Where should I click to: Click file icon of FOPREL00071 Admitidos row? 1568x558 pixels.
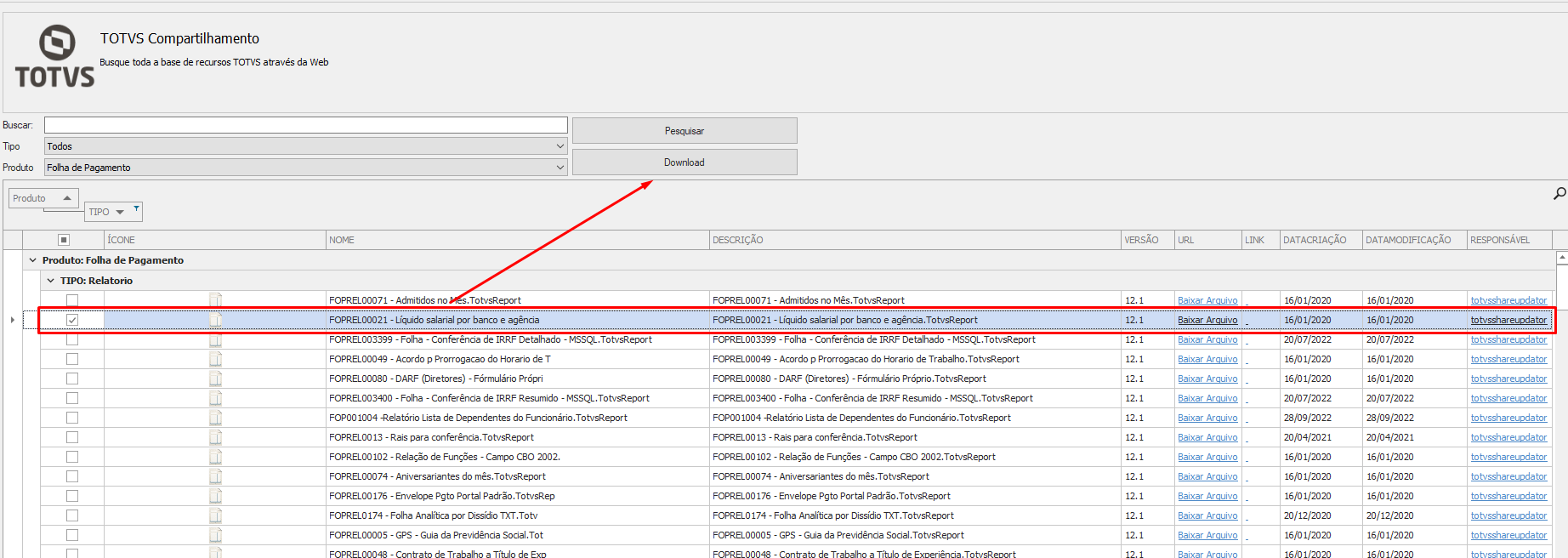pos(216,300)
